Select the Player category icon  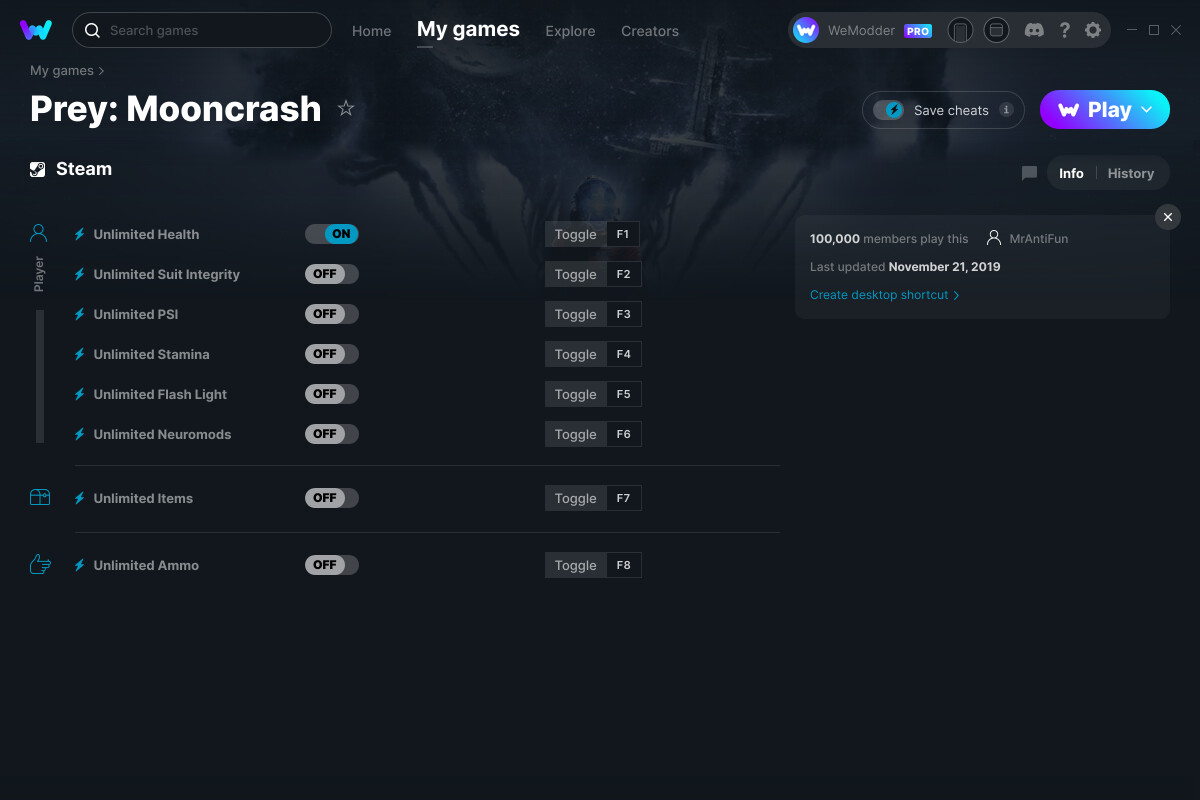tap(39, 233)
